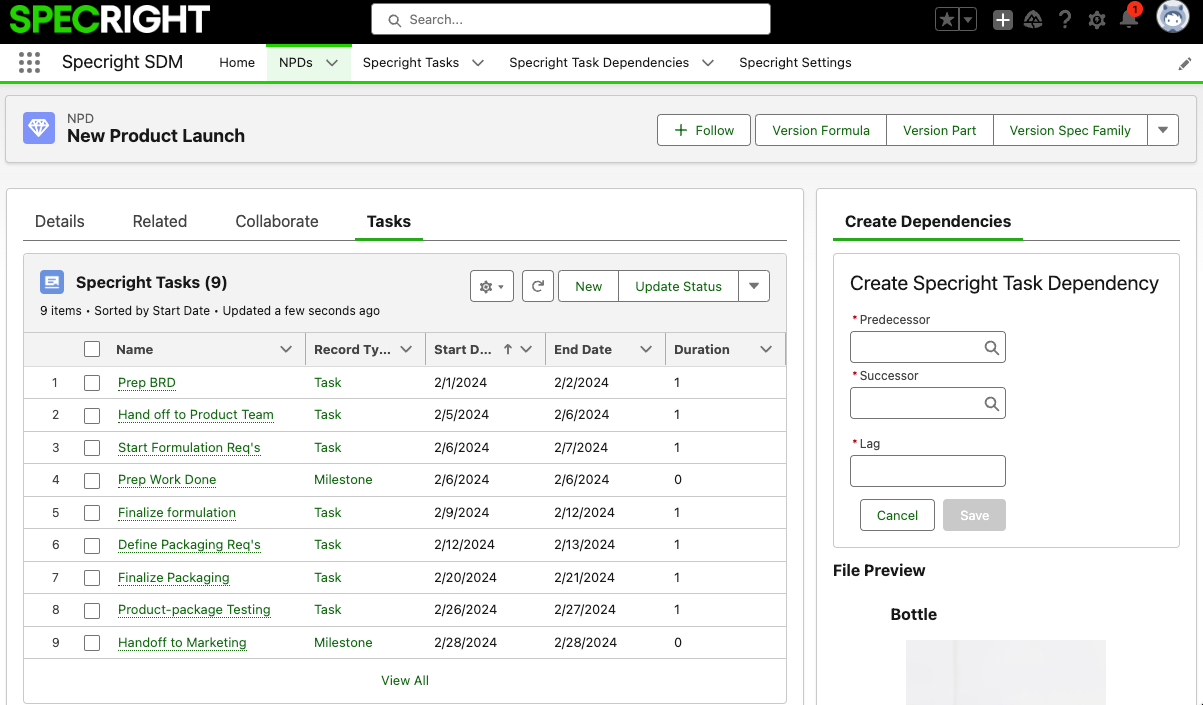The width and height of the screenshot is (1203, 705).
Task: Open the Setup gear icon
Action: click(1097, 20)
